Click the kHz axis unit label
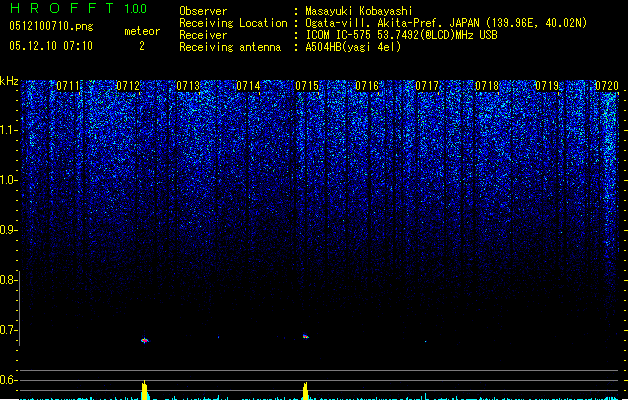 coord(9,81)
